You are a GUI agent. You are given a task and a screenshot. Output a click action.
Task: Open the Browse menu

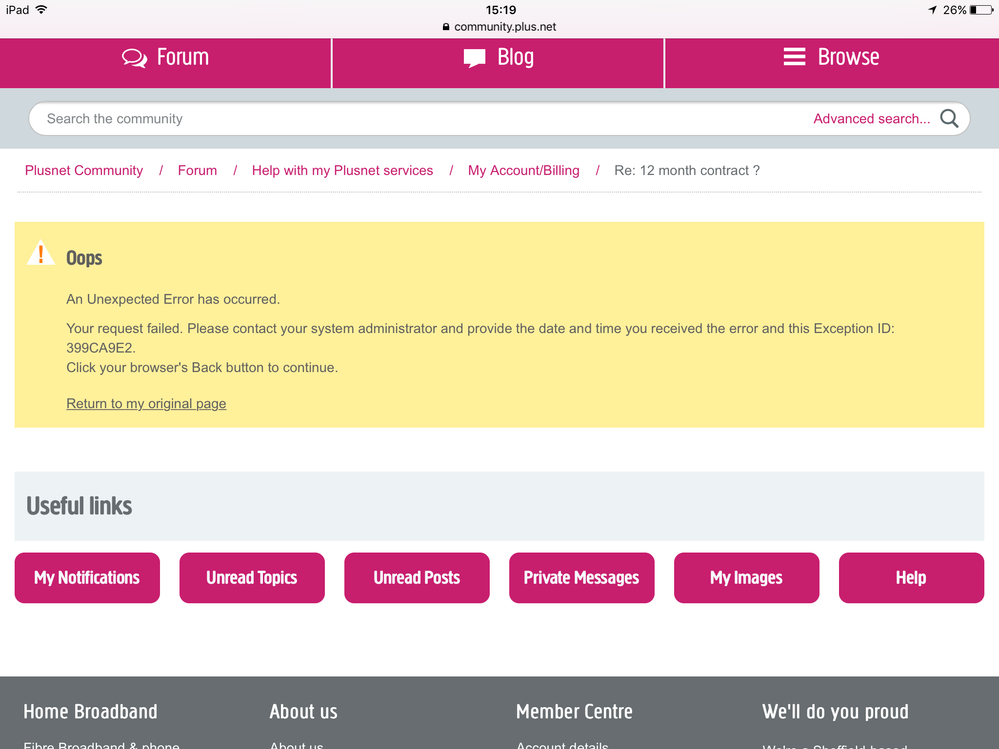(x=831, y=58)
